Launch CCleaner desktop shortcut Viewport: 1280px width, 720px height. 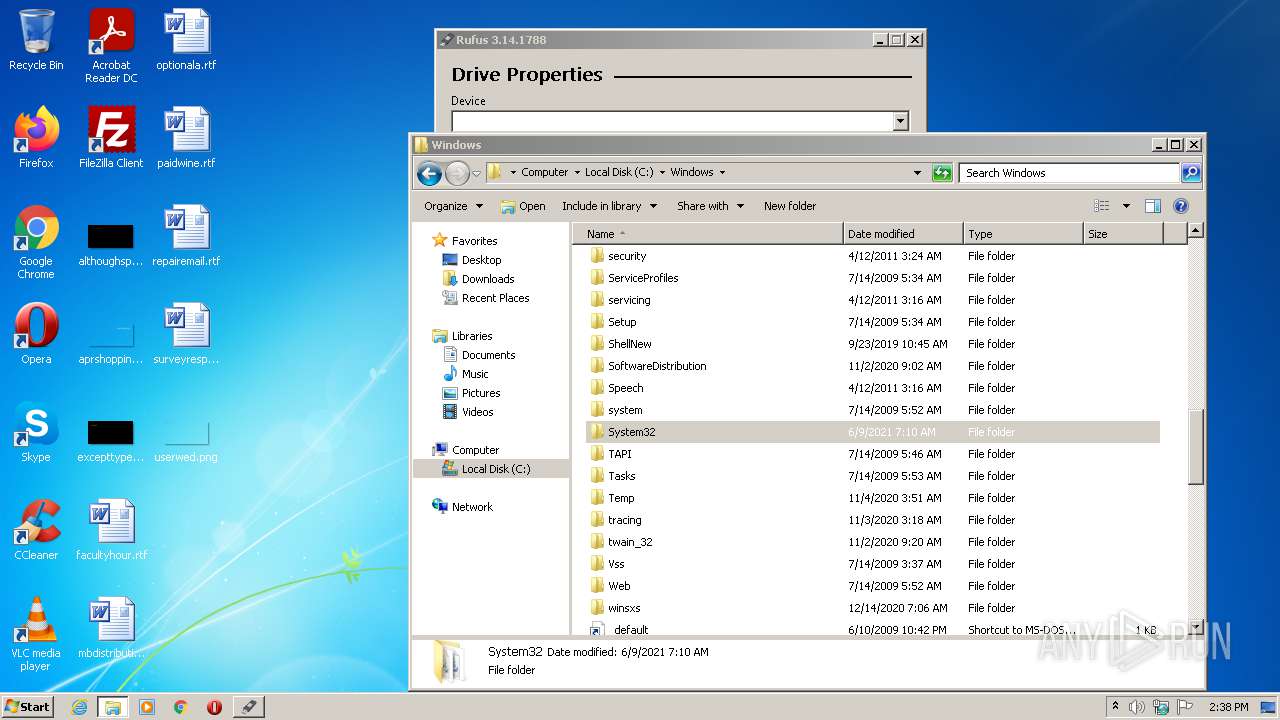(x=36, y=530)
